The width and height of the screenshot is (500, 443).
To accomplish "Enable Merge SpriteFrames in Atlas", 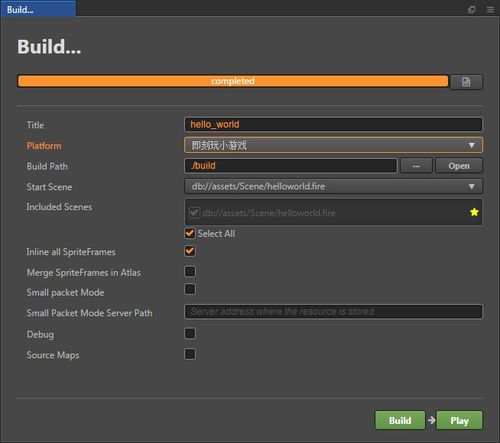I will (x=190, y=272).
